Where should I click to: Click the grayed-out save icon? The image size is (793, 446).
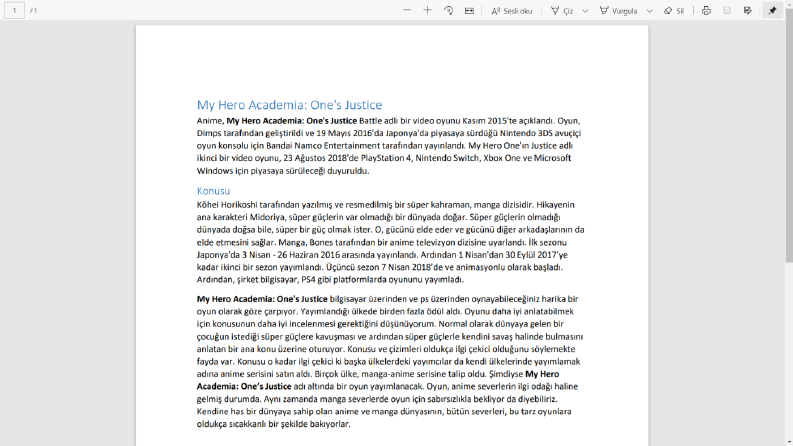coord(727,10)
